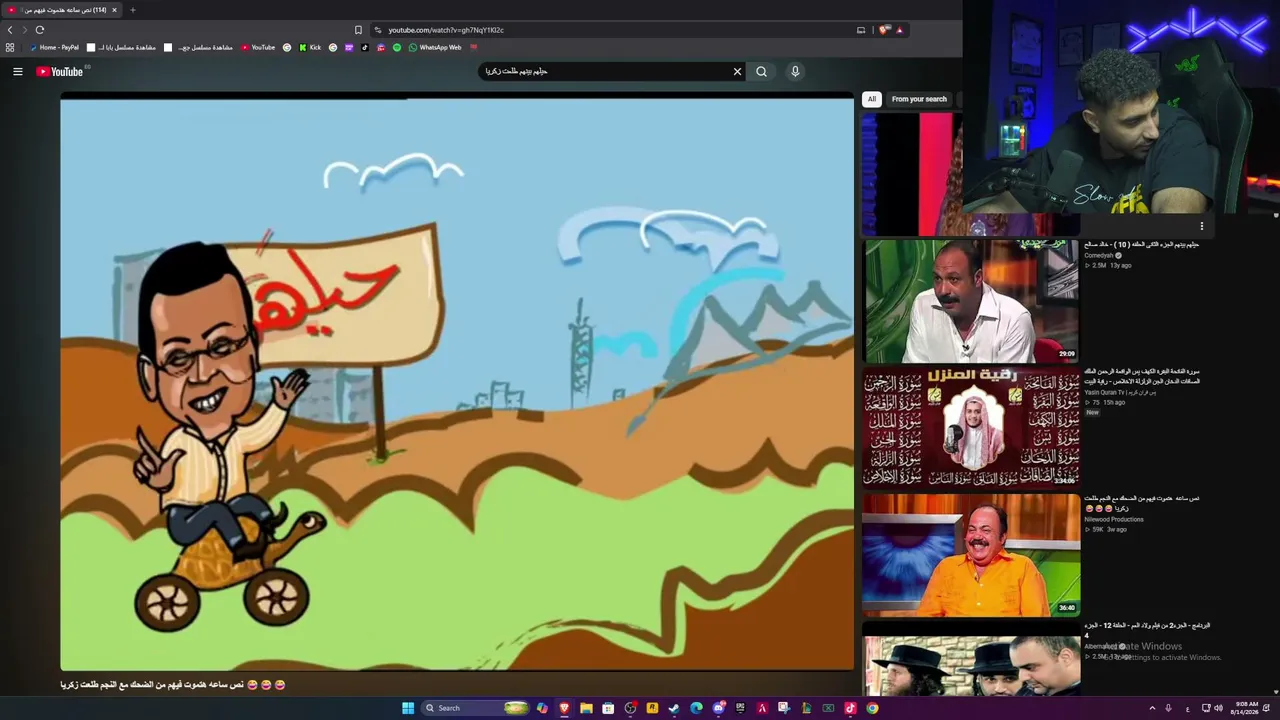1280x720 pixels.
Task: Open the Home - PayPal bookmark
Action: tap(54, 47)
